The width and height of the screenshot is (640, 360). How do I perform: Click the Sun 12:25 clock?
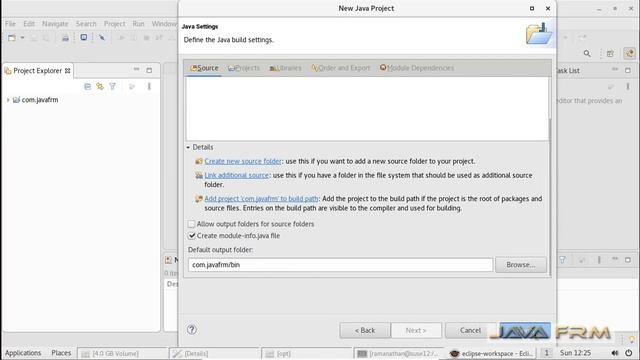[x=576, y=353]
